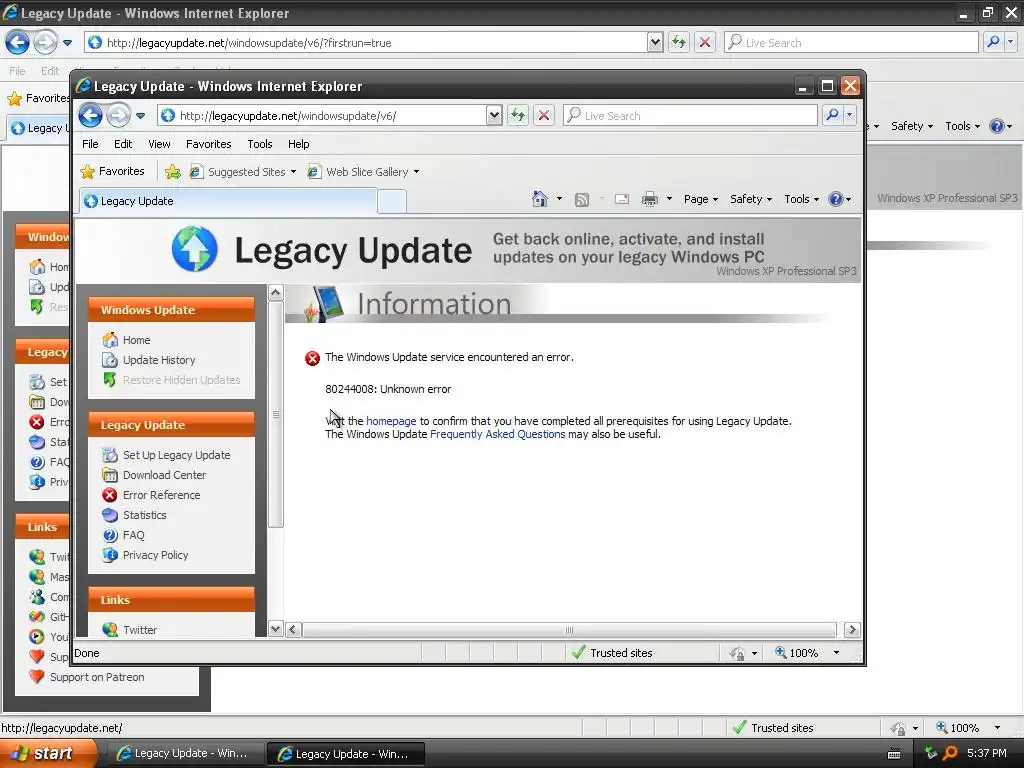Image resolution: width=1024 pixels, height=768 pixels.
Task: Click horizontal scrollbar right arrow
Action: coord(851,630)
